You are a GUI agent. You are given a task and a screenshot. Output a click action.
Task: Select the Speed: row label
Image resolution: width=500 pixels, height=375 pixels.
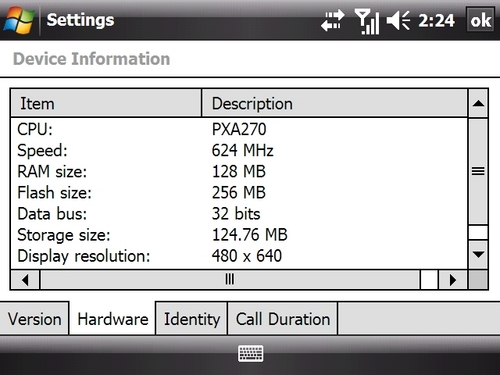click(42, 151)
